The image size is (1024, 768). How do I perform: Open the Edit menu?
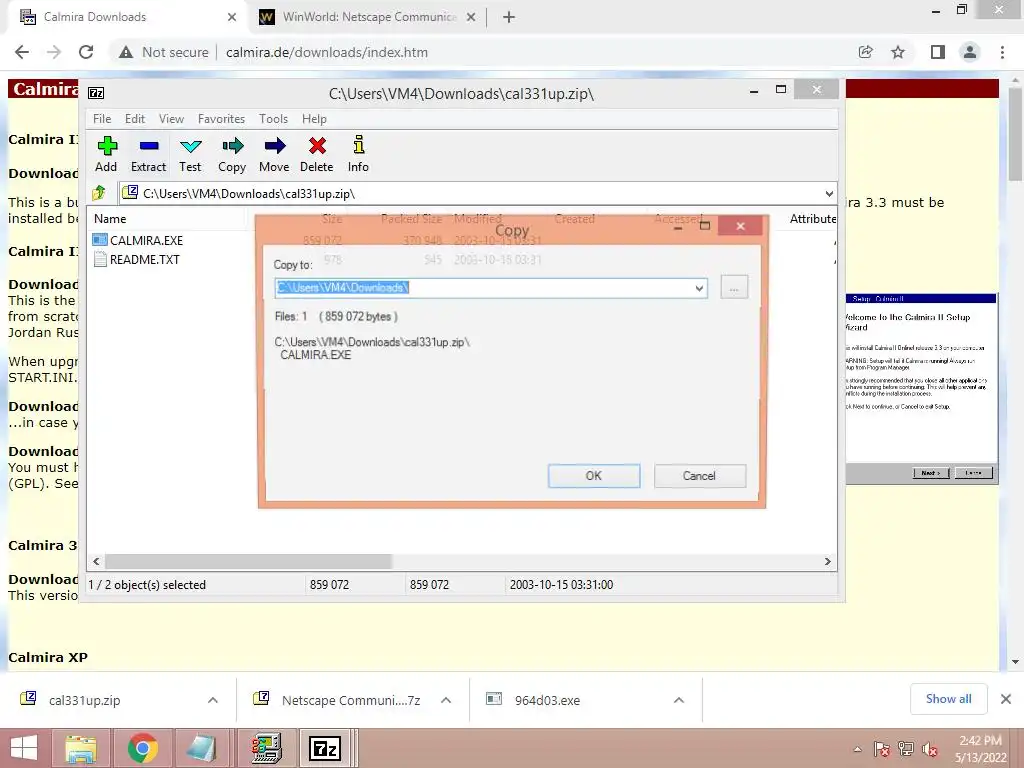[x=135, y=119]
